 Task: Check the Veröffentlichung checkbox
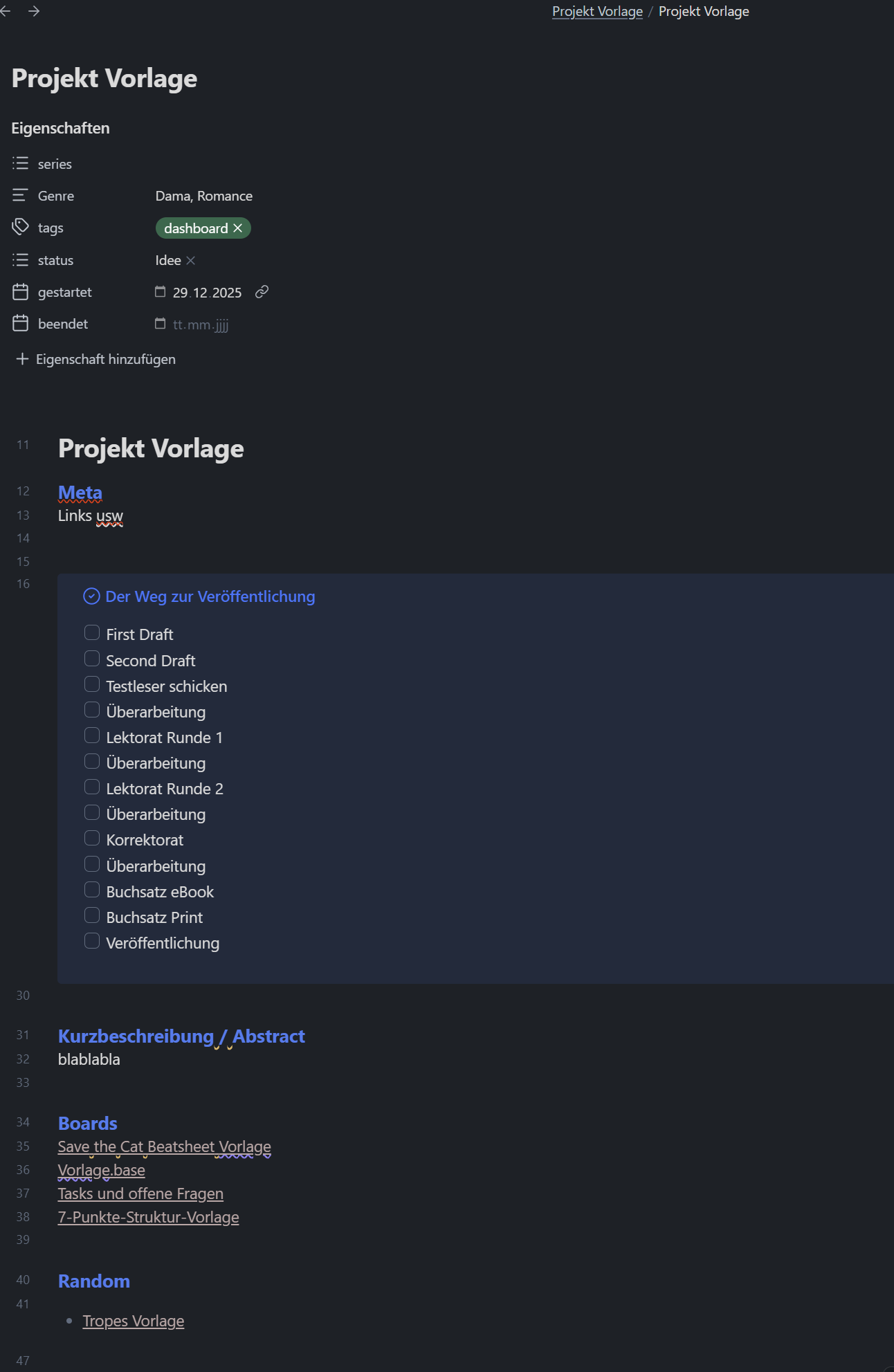(91, 940)
